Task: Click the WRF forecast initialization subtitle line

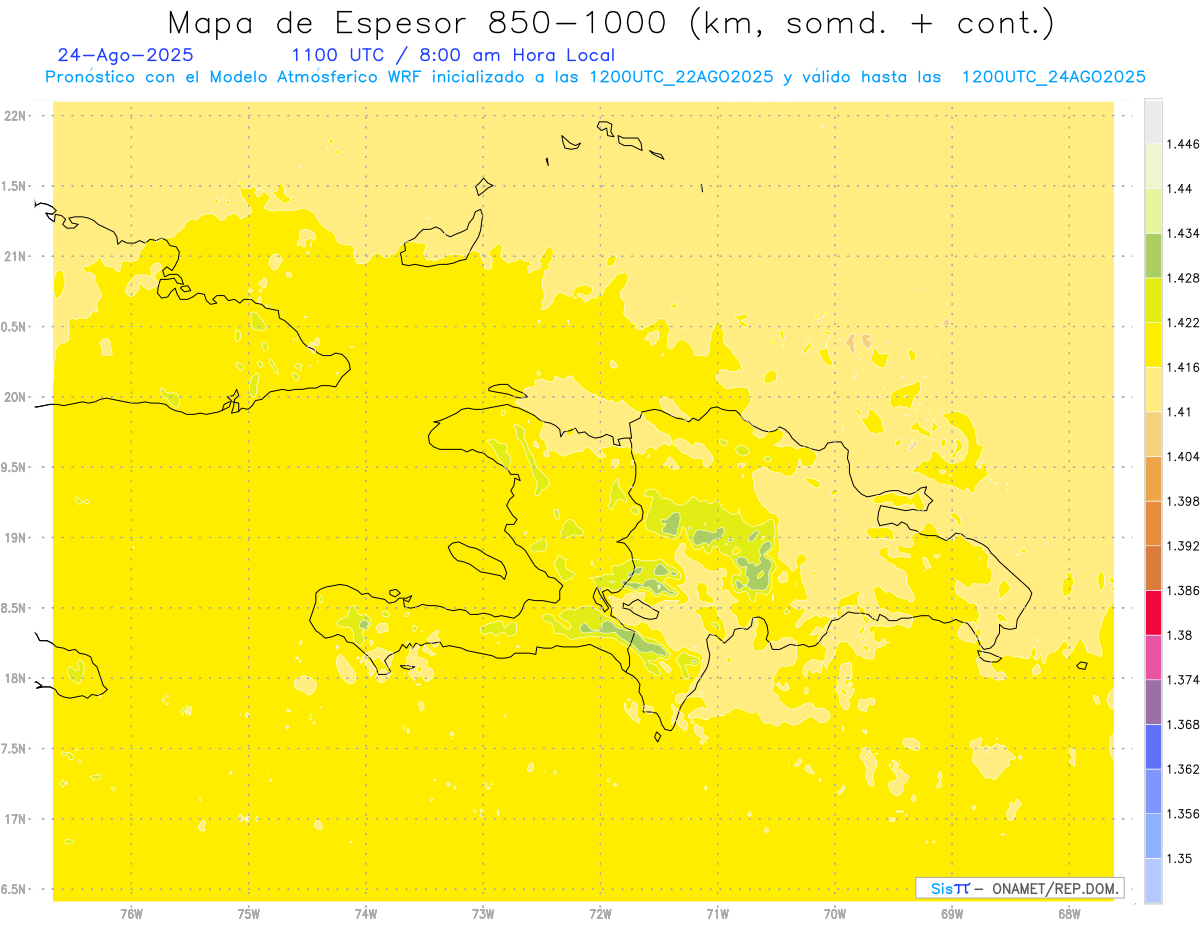Action: click(595, 77)
